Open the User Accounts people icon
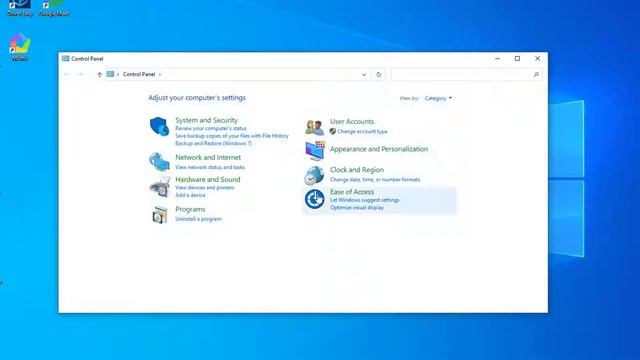The image size is (640, 360). tap(314, 127)
